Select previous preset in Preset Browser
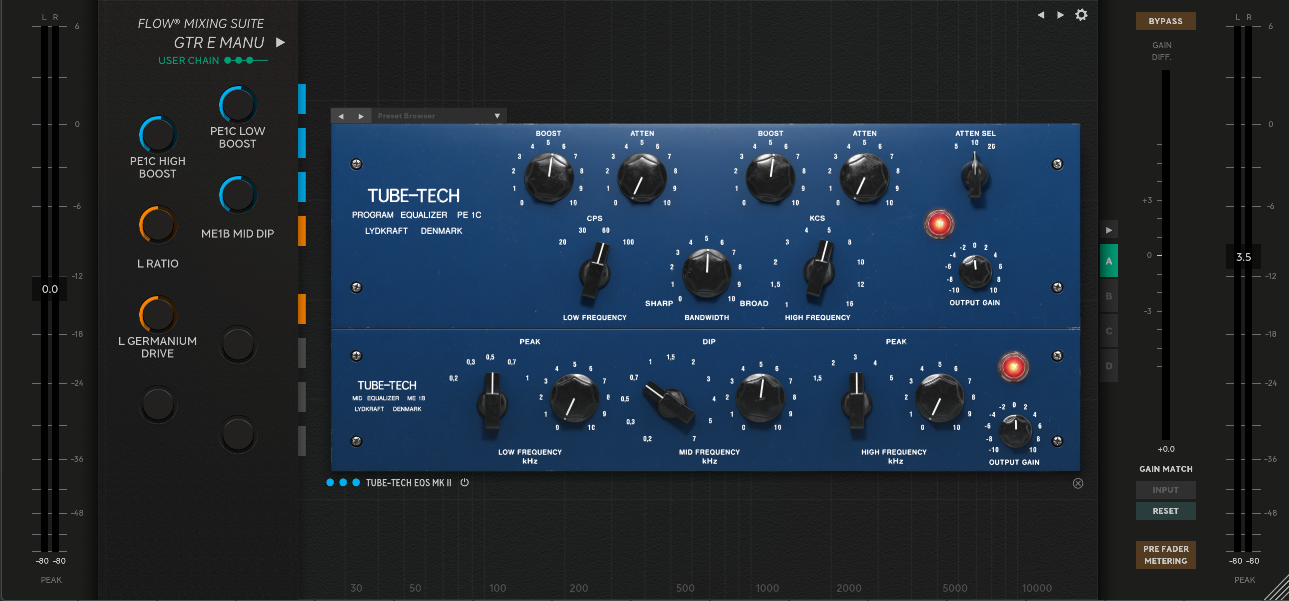 click(x=341, y=116)
